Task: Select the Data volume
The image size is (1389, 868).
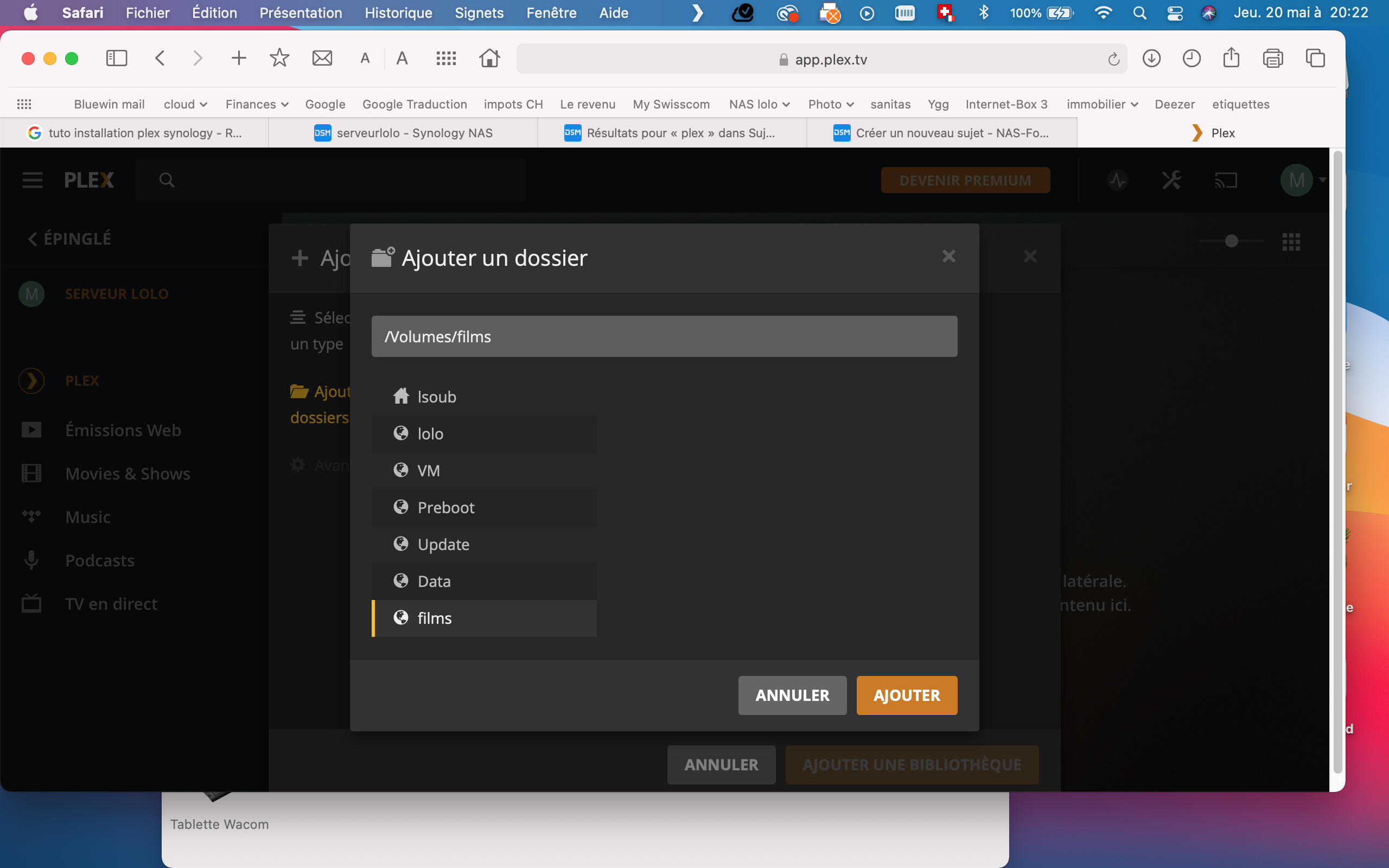Action: [484, 581]
